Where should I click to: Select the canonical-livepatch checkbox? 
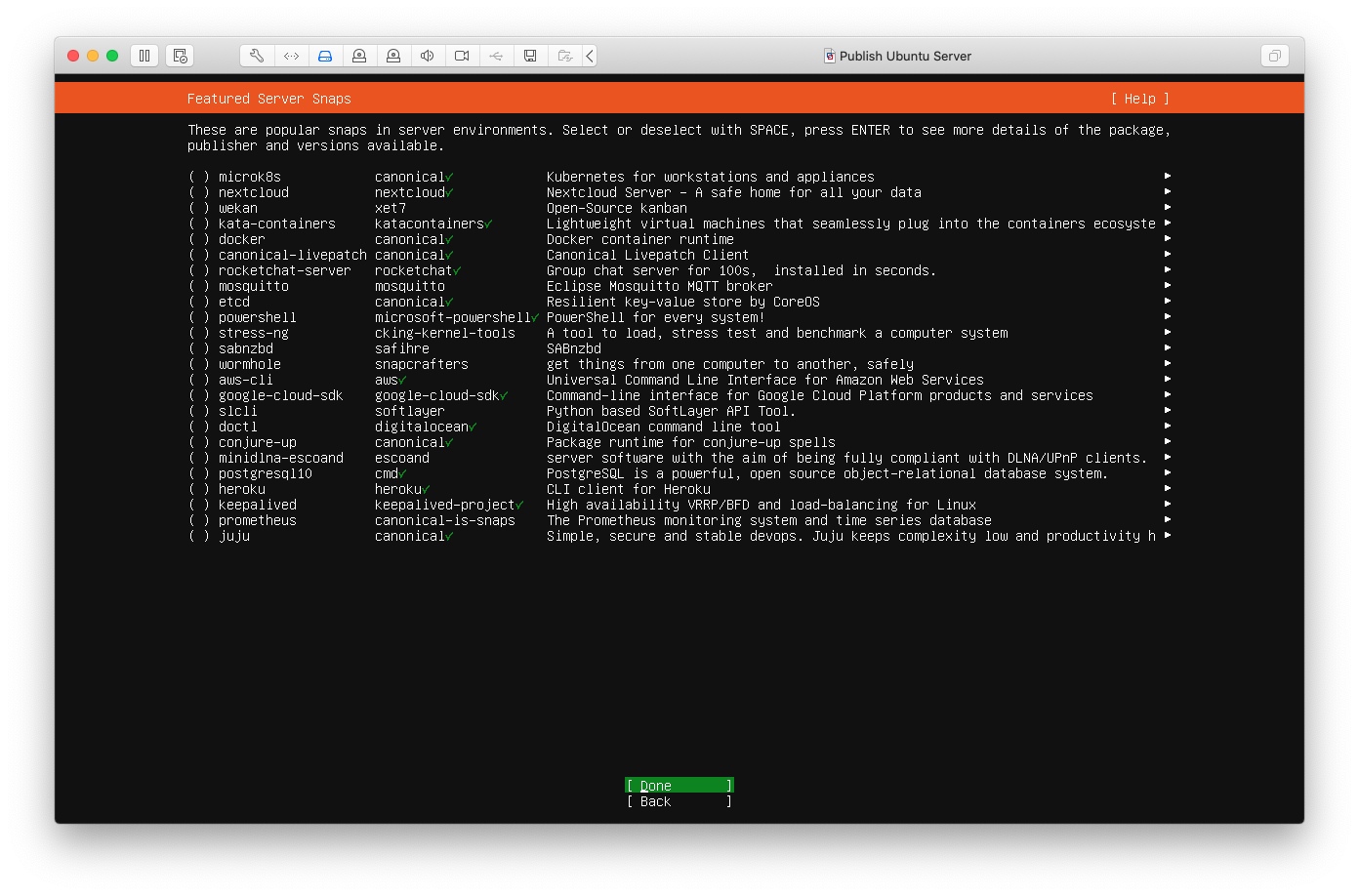pyautogui.click(x=199, y=255)
